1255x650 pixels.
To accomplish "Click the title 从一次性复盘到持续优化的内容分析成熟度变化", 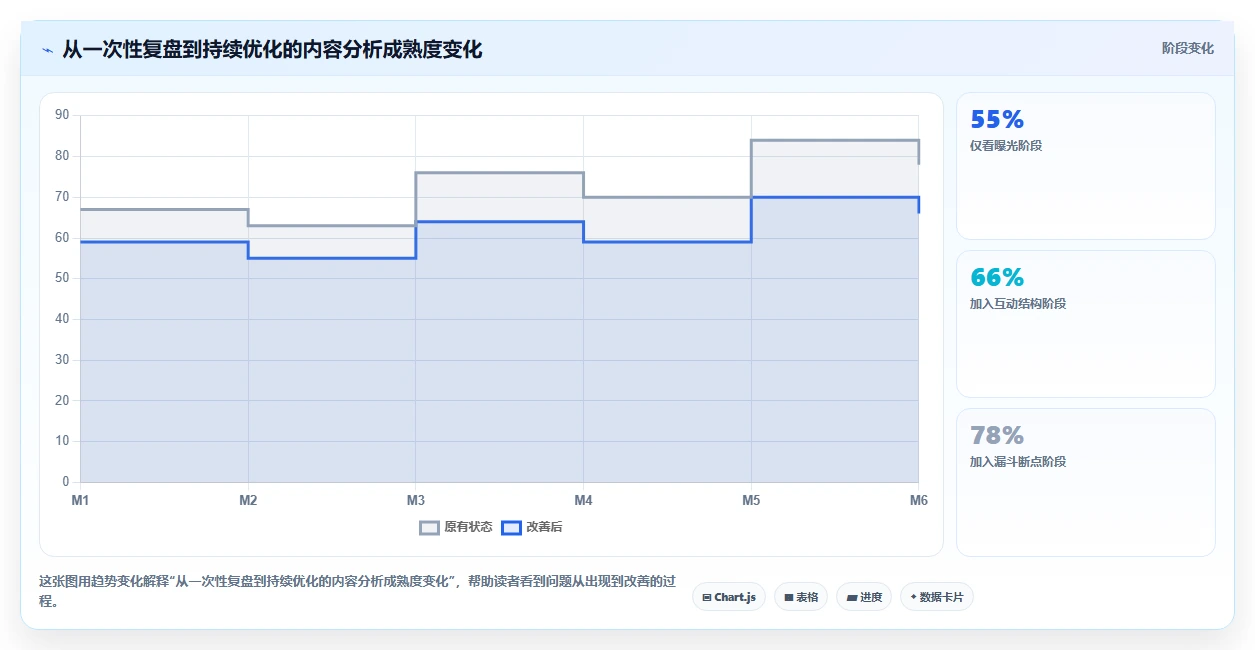I will (x=272, y=49).
